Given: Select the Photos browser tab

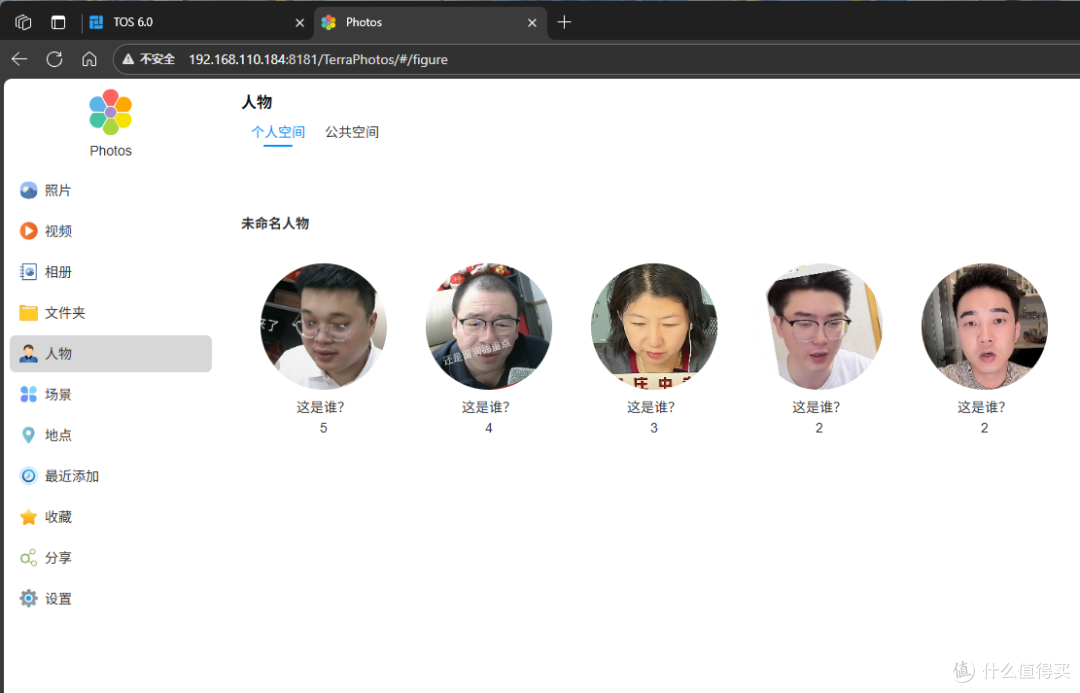Looking at the screenshot, I should pyautogui.click(x=431, y=22).
